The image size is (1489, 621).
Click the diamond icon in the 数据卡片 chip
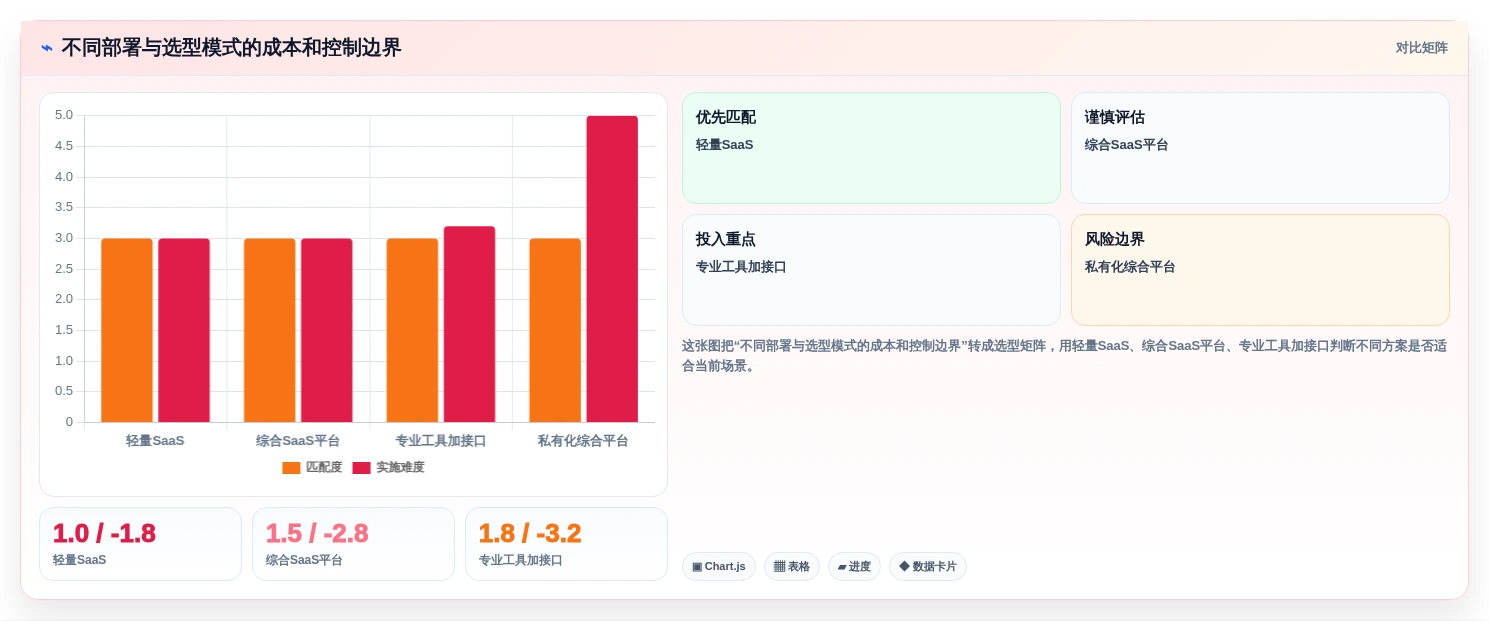904,566
